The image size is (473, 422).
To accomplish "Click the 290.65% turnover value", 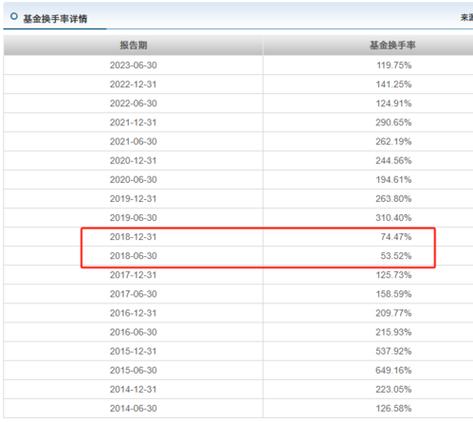I will [394, 122].
